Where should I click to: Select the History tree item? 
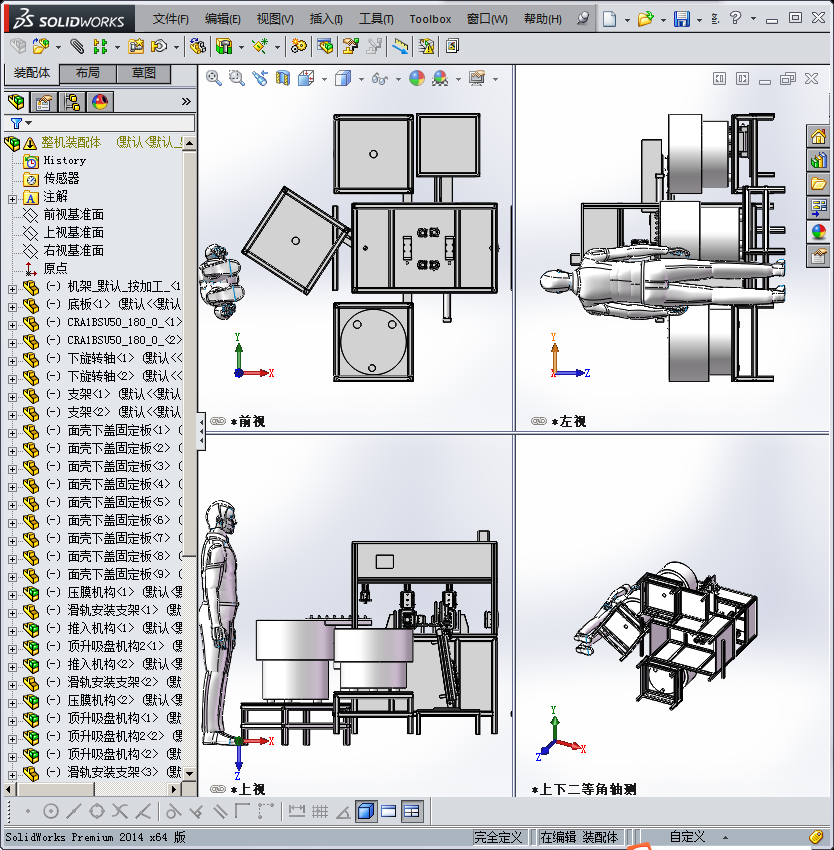click(x=65, y=160)
